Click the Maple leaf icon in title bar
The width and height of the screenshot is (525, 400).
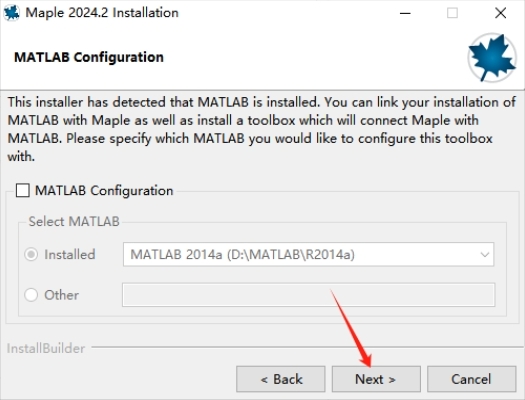coord(11,13)
